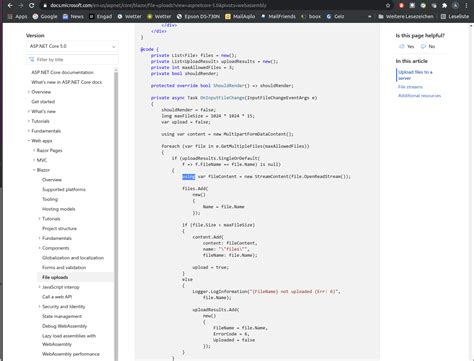Open the Wetter bookmark beside Epson DS-730N
474x361 pixels.
click(x=159, y=16)
